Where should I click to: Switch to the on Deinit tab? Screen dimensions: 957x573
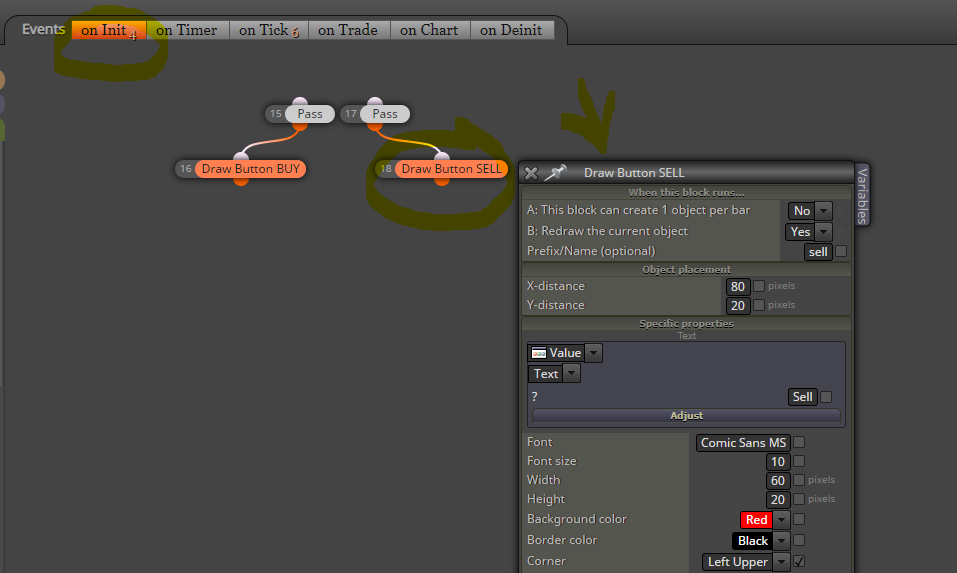coord(511,30)
